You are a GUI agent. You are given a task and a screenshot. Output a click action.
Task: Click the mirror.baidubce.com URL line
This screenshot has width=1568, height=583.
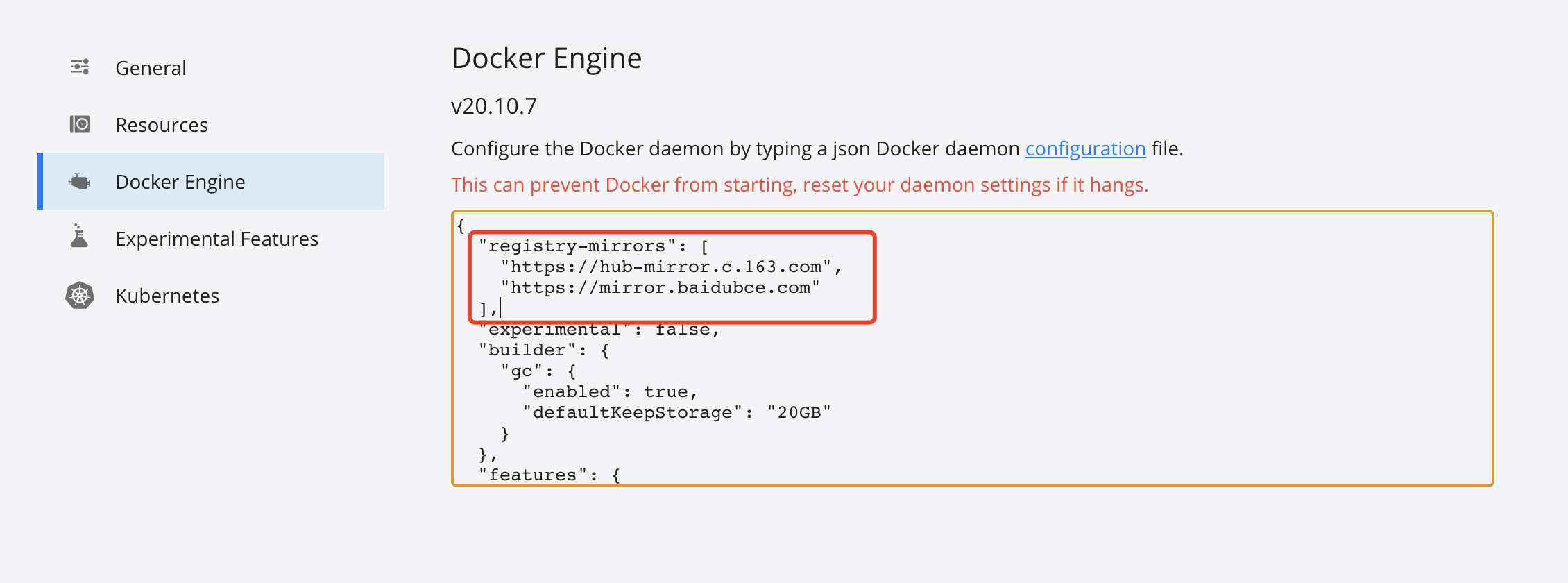pyautogui.click(x=660, y=288)
